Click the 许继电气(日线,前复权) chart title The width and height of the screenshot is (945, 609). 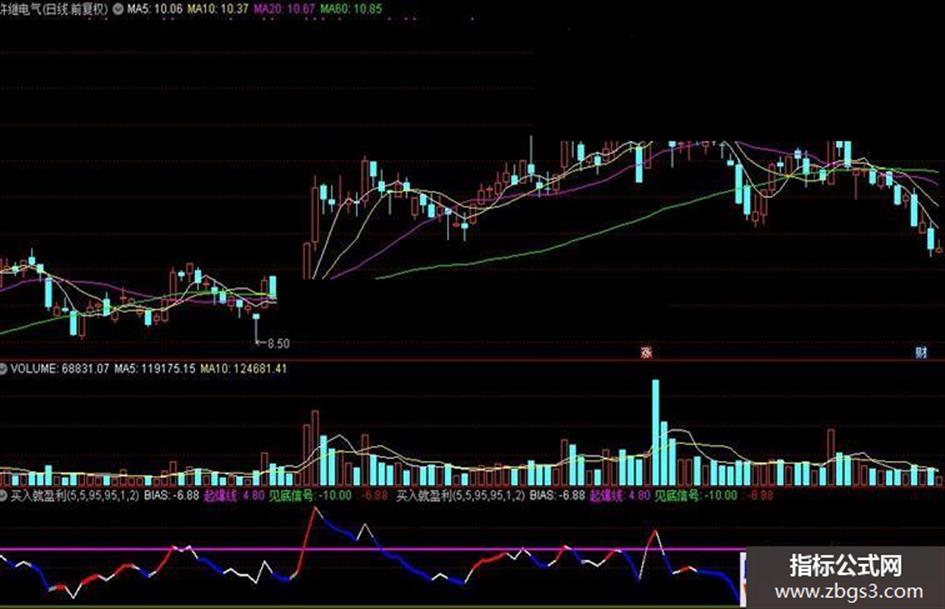point(54,9)
